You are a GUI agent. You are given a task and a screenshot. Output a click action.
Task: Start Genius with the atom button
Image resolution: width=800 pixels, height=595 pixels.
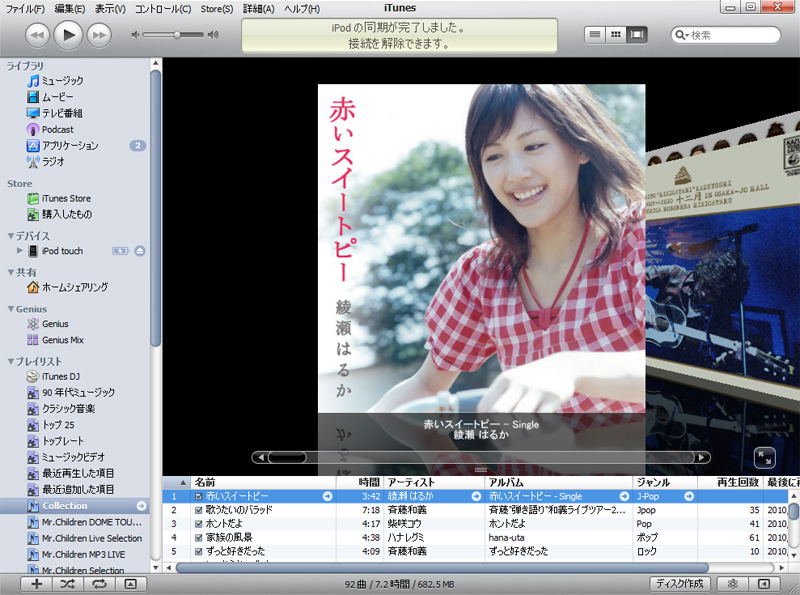[733, 584]
